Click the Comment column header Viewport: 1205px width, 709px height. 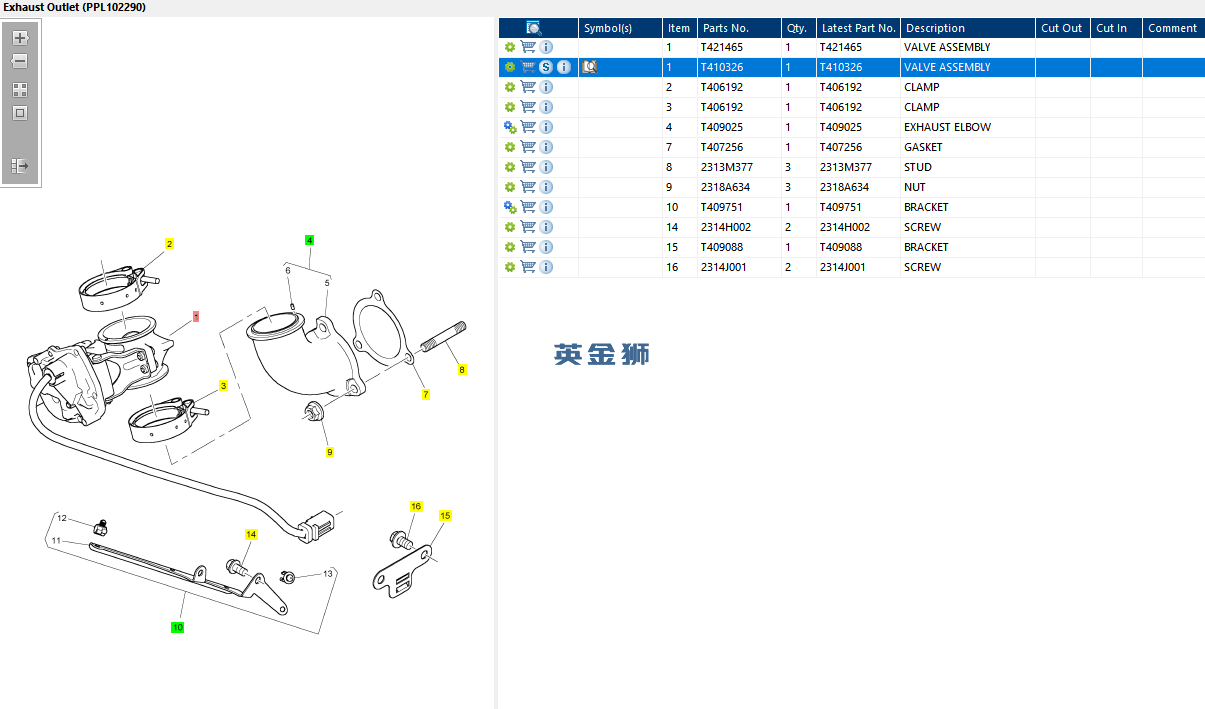point(1173,28)
